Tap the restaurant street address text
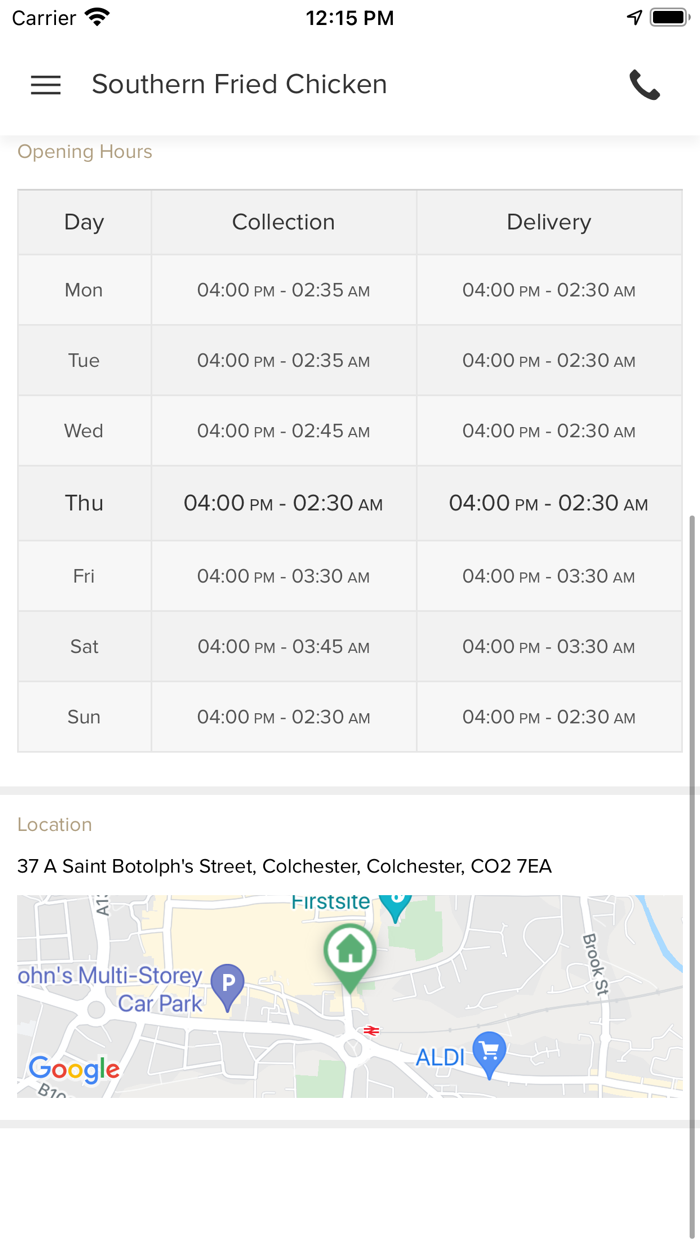The width and height of the screenshot is (700, 1244). [284, 866]
